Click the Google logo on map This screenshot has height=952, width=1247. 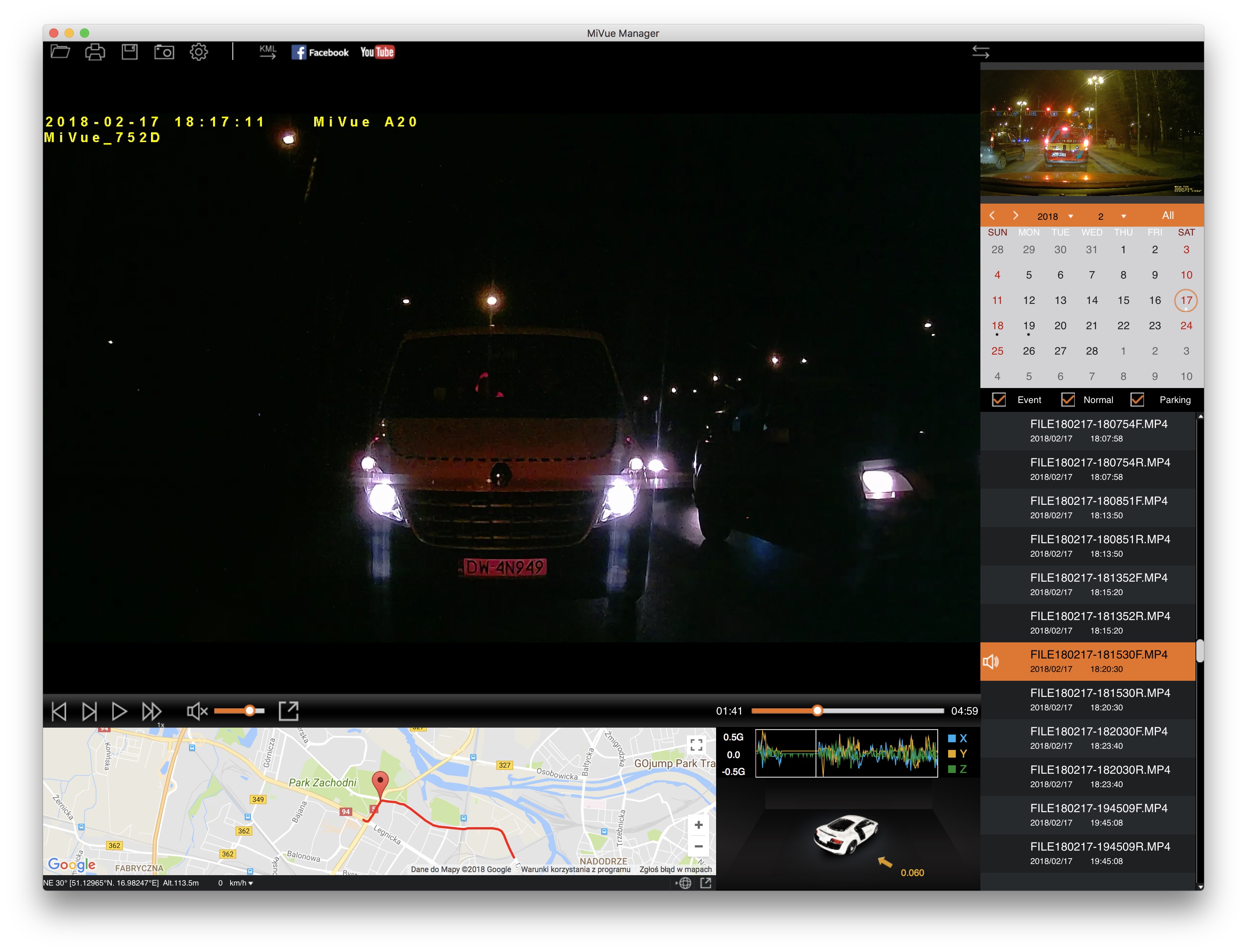pos(71,865)
